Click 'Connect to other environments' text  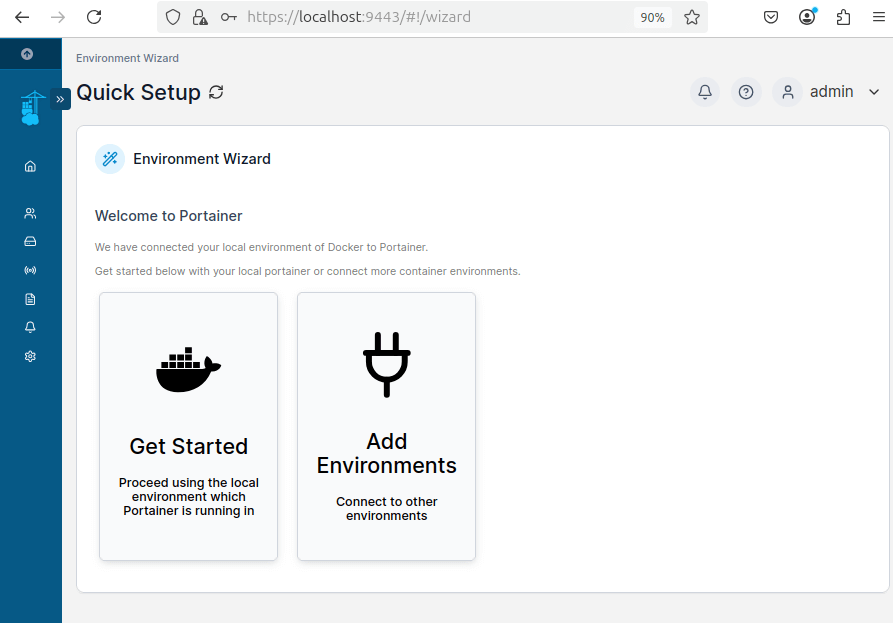pyautogui.click(x=387, y=509)
